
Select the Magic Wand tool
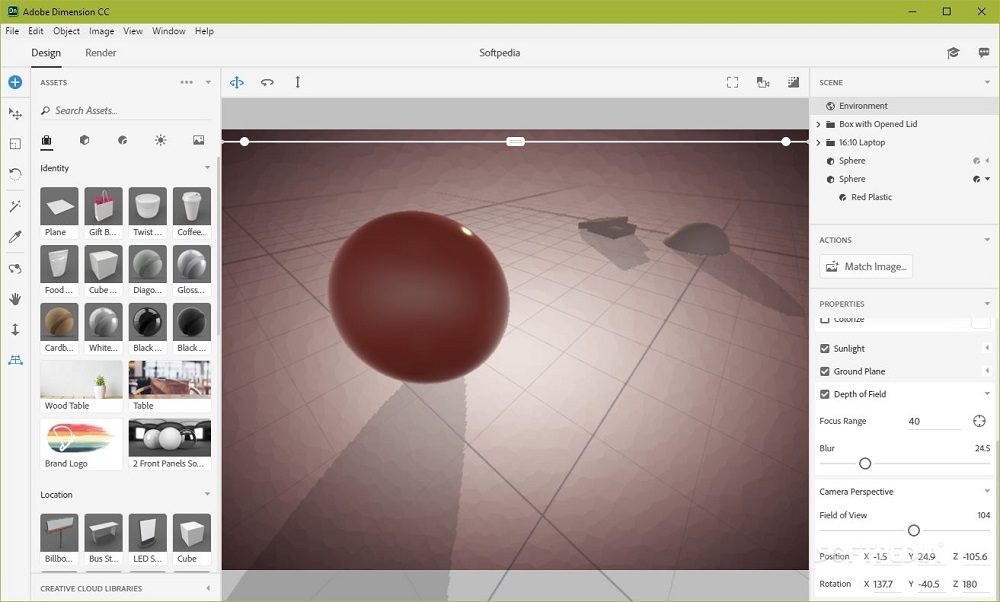click(x=14, y=206)
